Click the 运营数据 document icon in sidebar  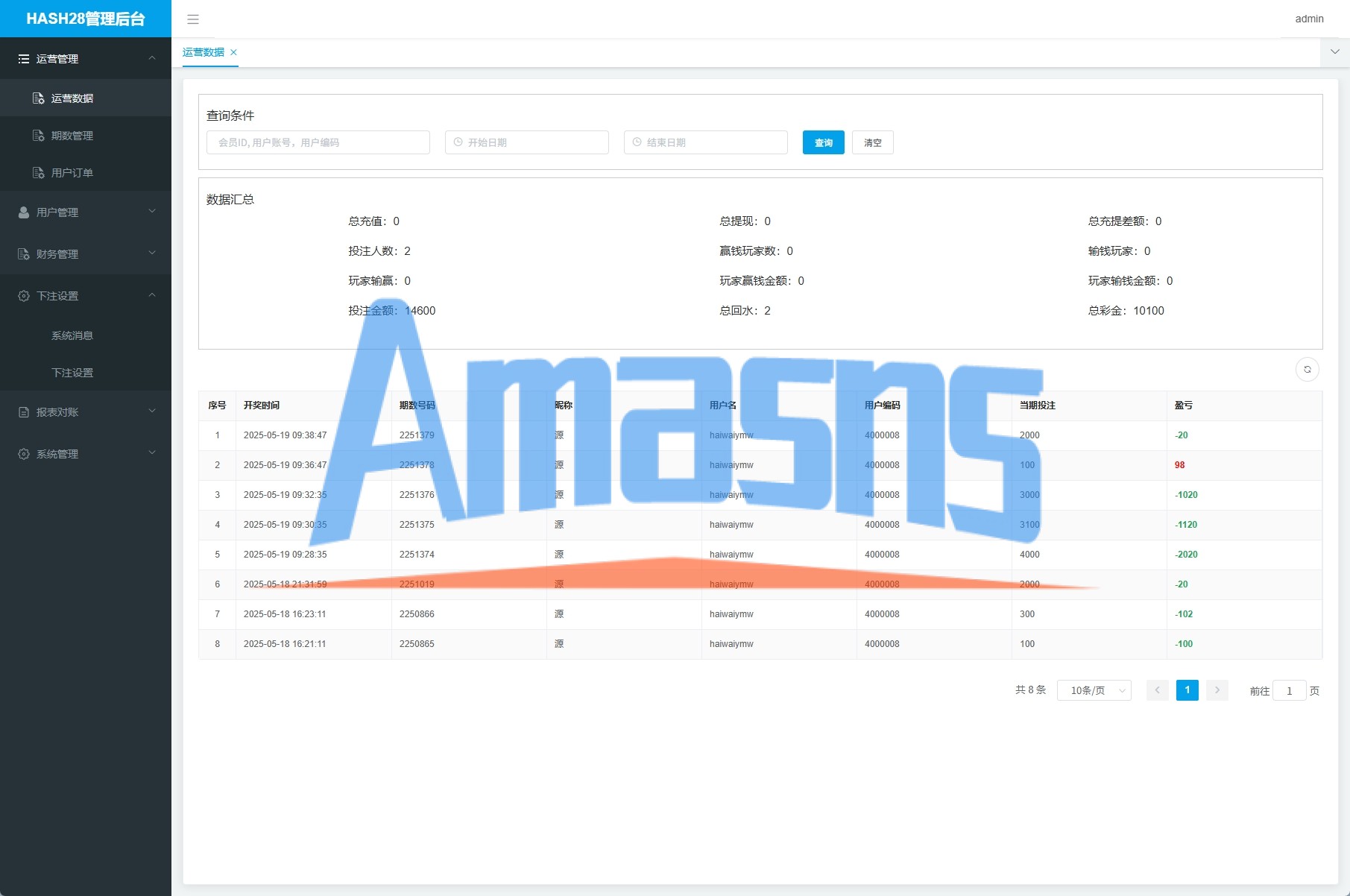coord(39,98)
